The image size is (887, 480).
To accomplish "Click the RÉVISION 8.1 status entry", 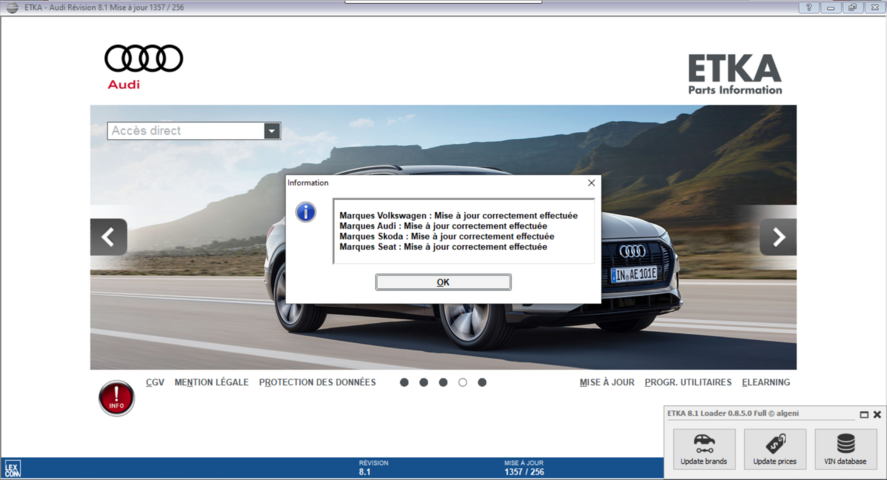I will [373, 468].
